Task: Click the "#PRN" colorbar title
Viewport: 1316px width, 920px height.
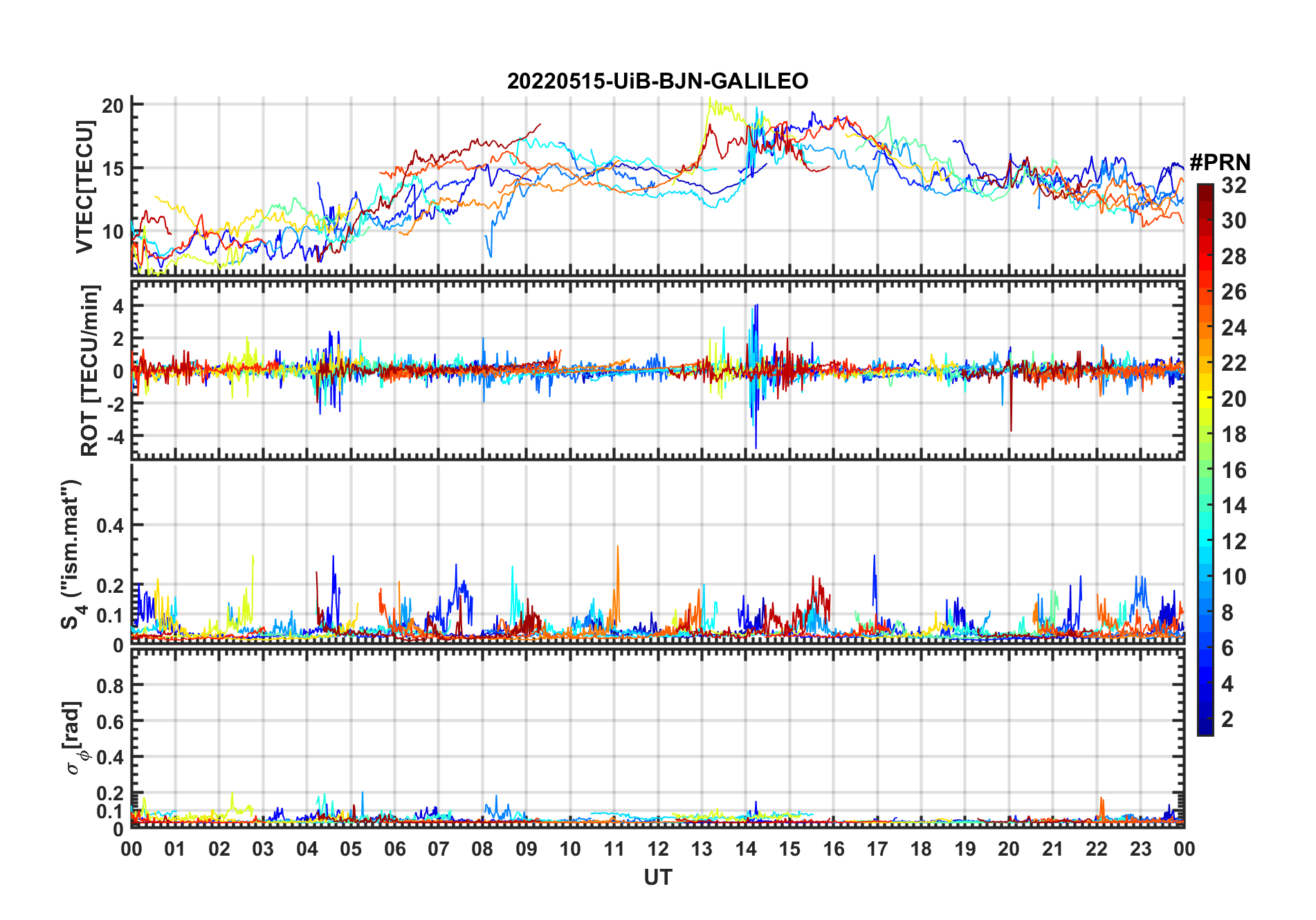Action: click(1220, 163)
